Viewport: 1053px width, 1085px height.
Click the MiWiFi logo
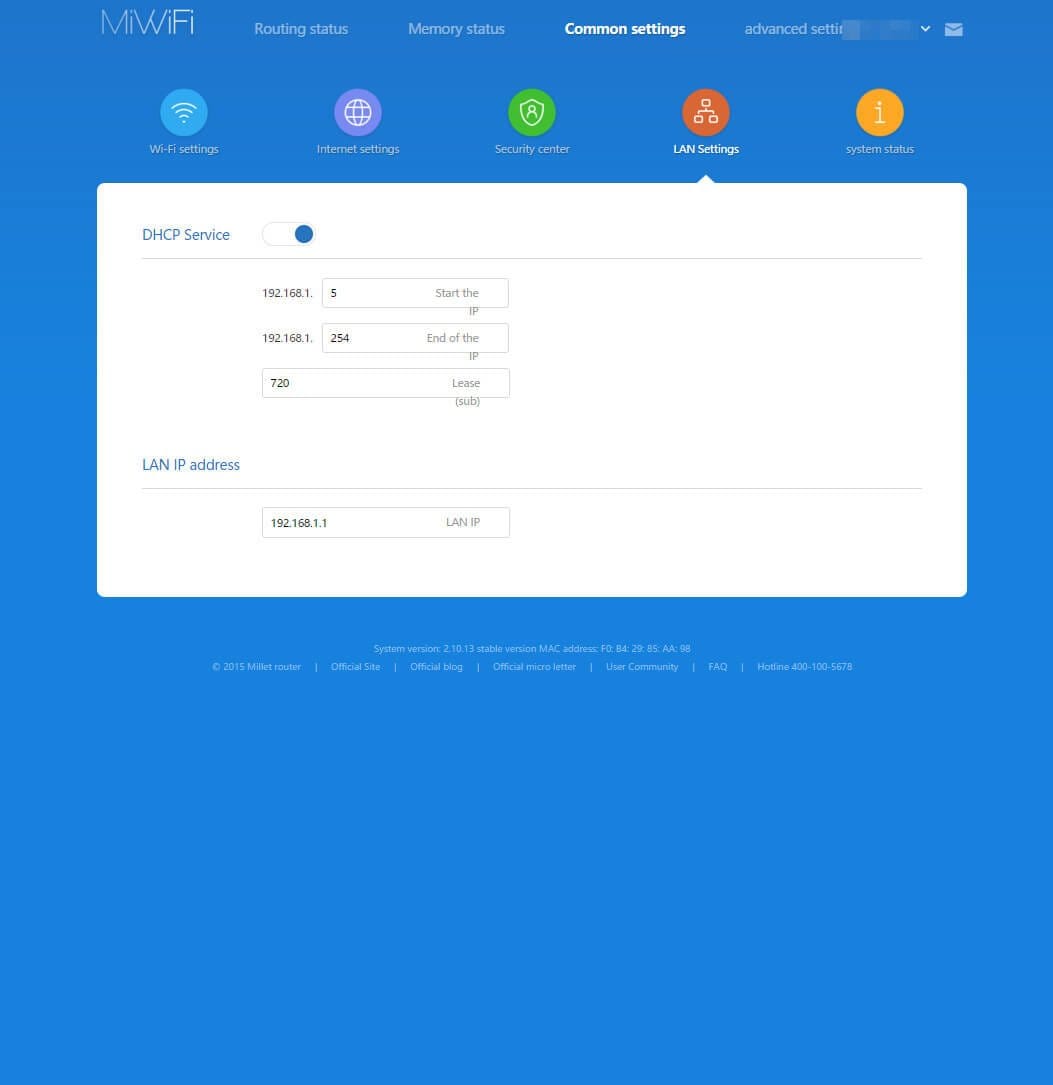point(148,24)
